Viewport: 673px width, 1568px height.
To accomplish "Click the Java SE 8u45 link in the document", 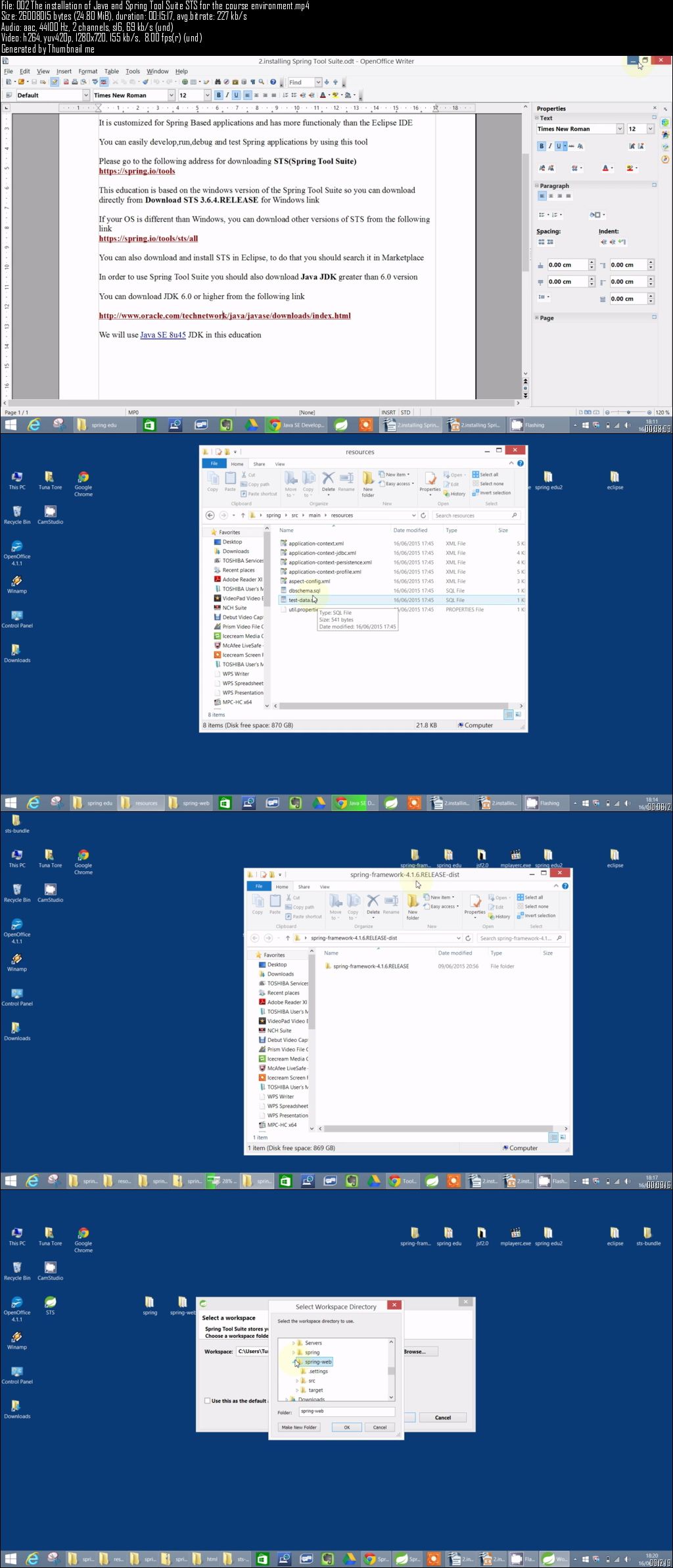I will (x=163, y=335).
